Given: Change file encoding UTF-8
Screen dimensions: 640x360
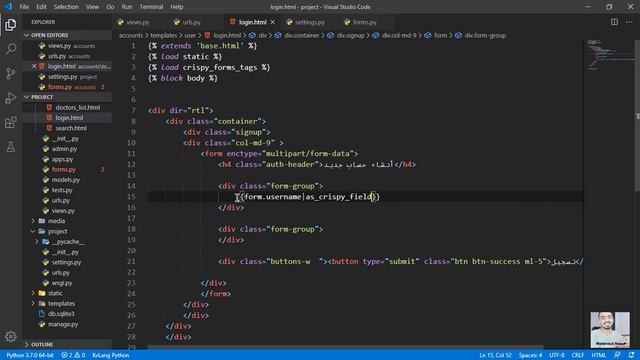Looking at the screenshot, I should point(557,355).
